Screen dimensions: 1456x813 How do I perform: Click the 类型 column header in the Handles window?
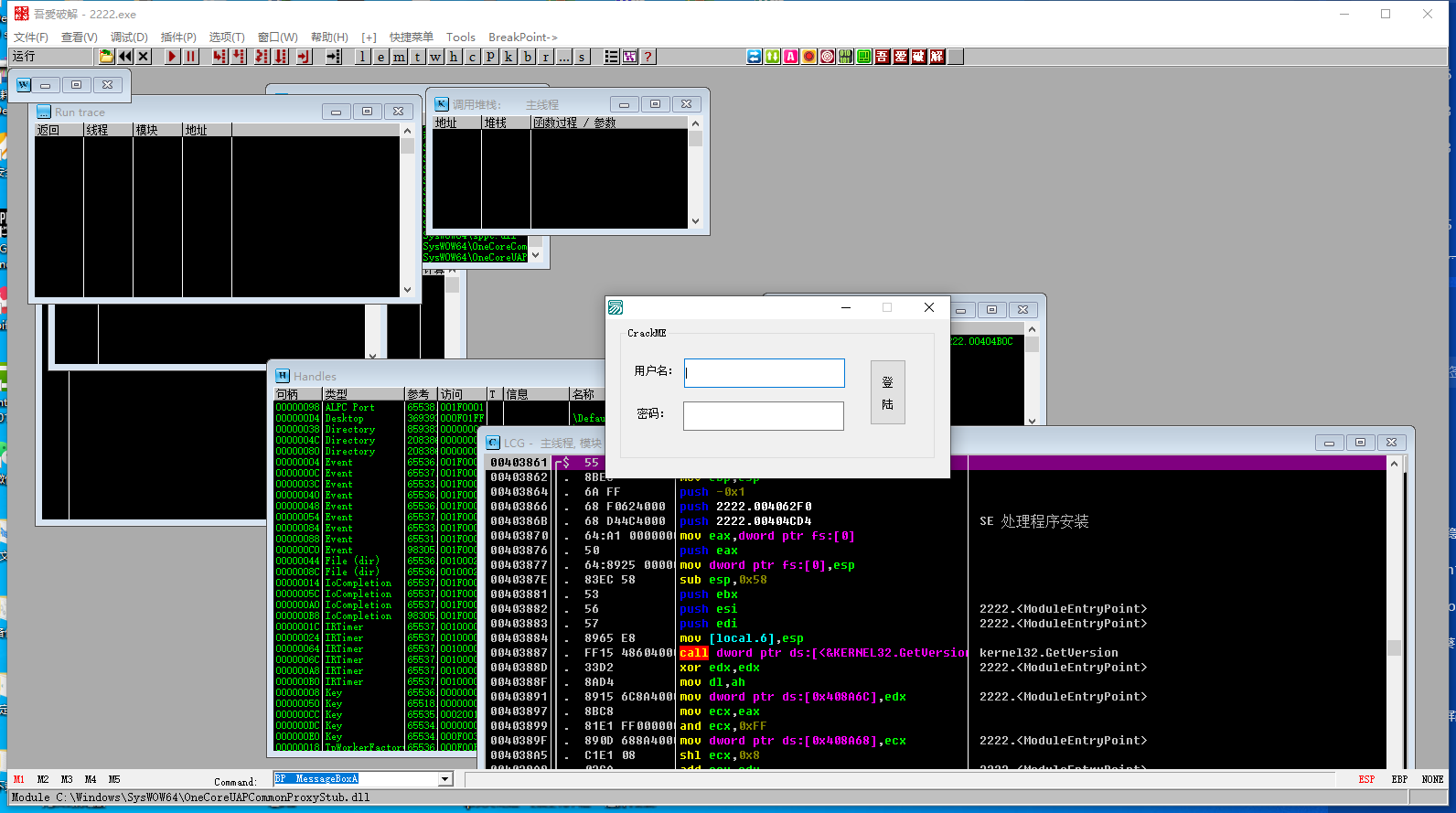364,394
